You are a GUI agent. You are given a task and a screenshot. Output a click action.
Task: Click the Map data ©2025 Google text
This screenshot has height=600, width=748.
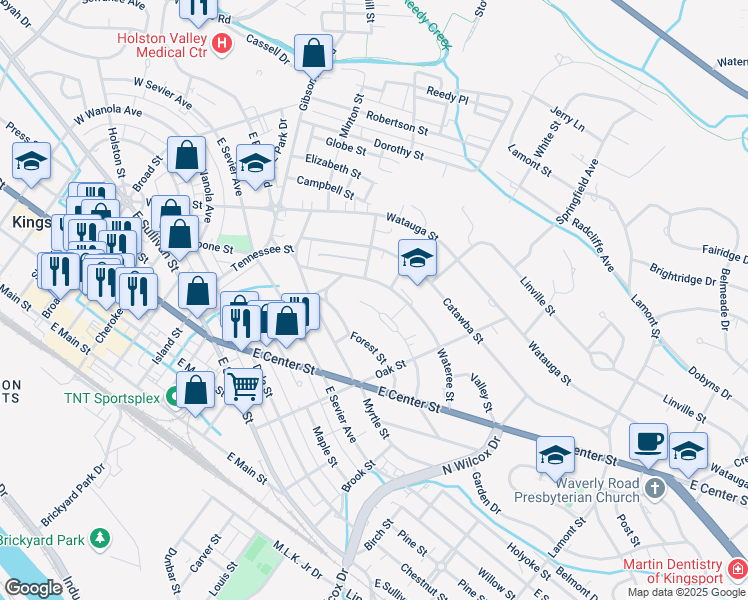tap(686, 592)
